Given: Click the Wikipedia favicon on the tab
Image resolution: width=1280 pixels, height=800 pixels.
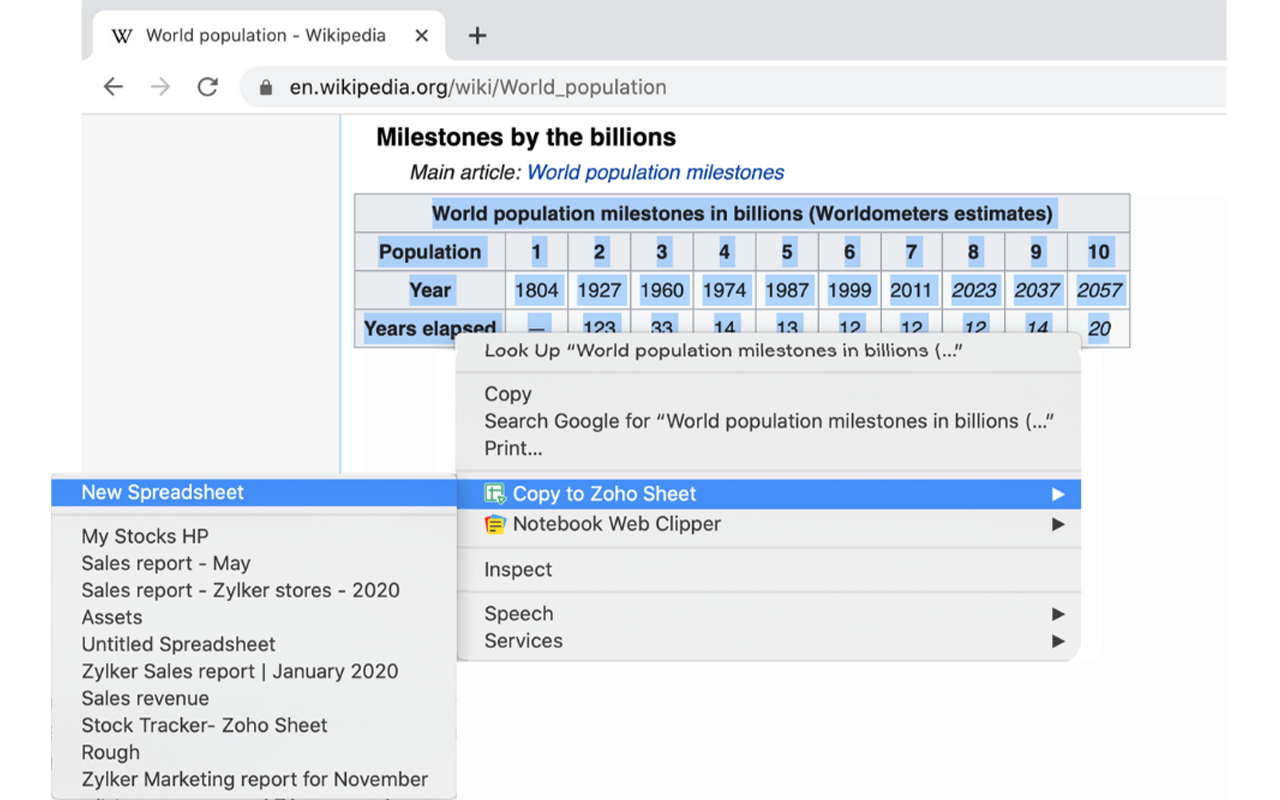Looking at the screenshot, I should tap(122, 36).
